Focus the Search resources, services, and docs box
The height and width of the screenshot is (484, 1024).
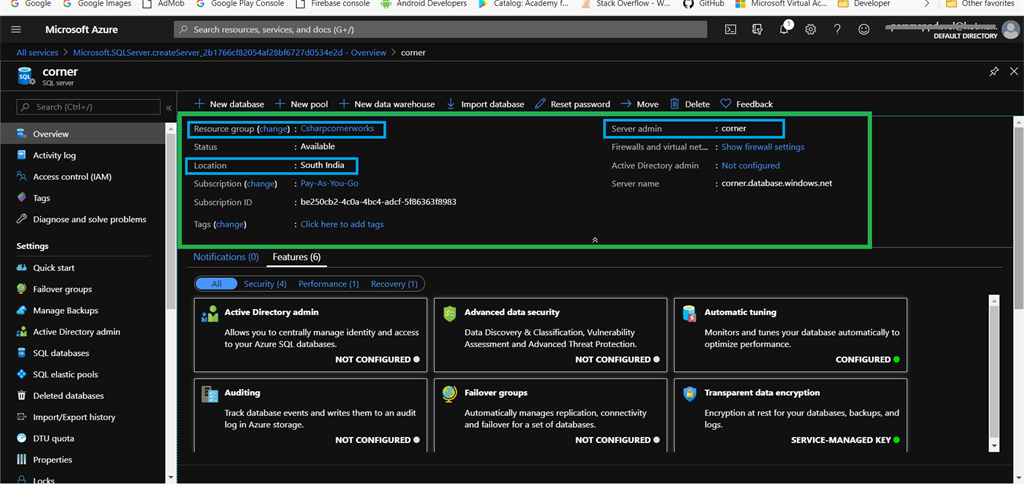(440, 29)
